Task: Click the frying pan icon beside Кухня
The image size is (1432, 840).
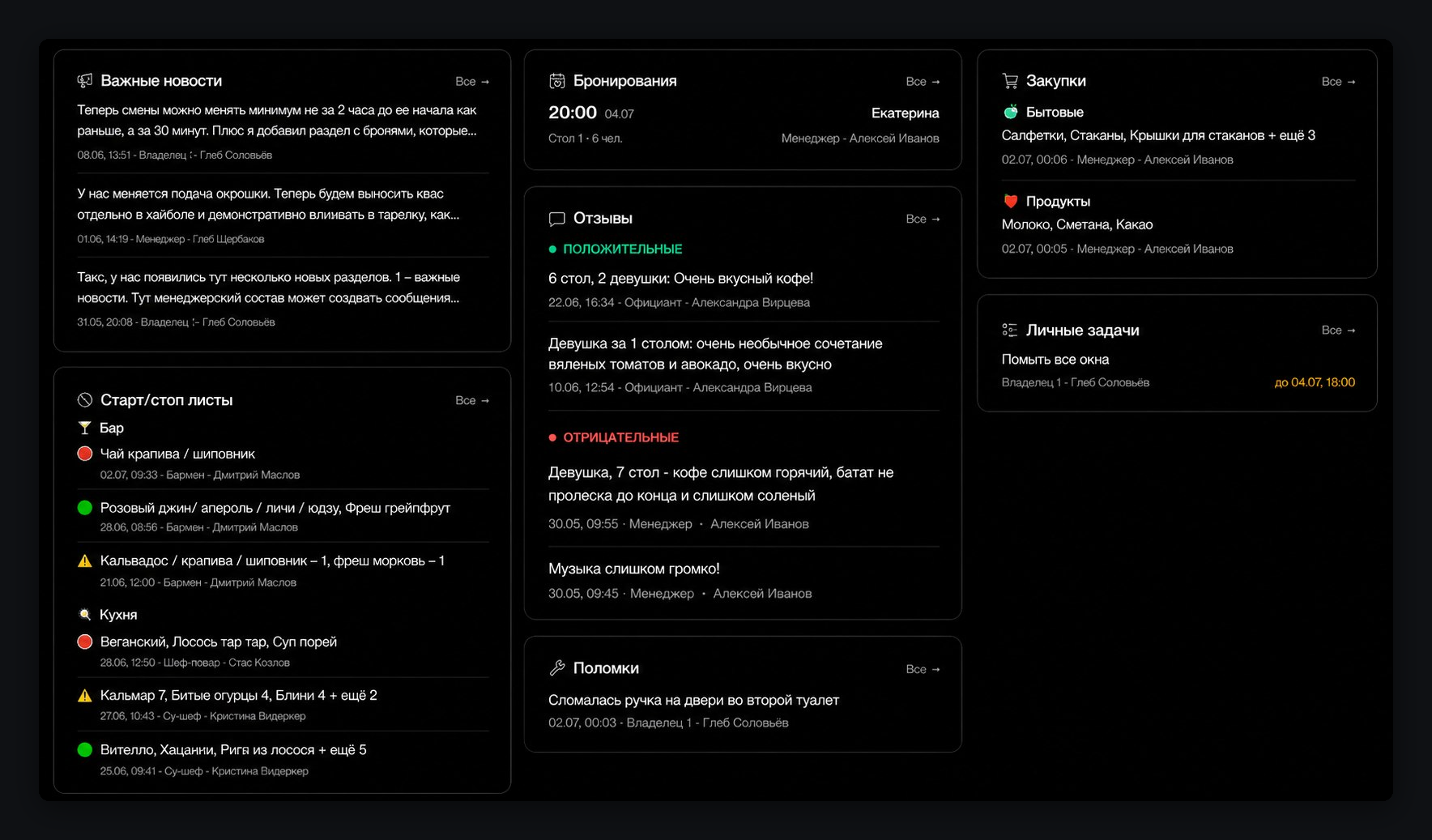Action: coord(84,615)
